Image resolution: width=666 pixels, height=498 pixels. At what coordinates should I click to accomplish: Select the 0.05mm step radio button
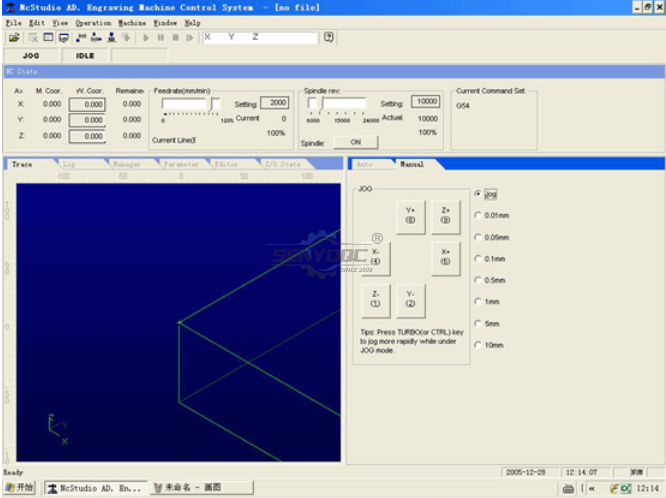point(478,237)
